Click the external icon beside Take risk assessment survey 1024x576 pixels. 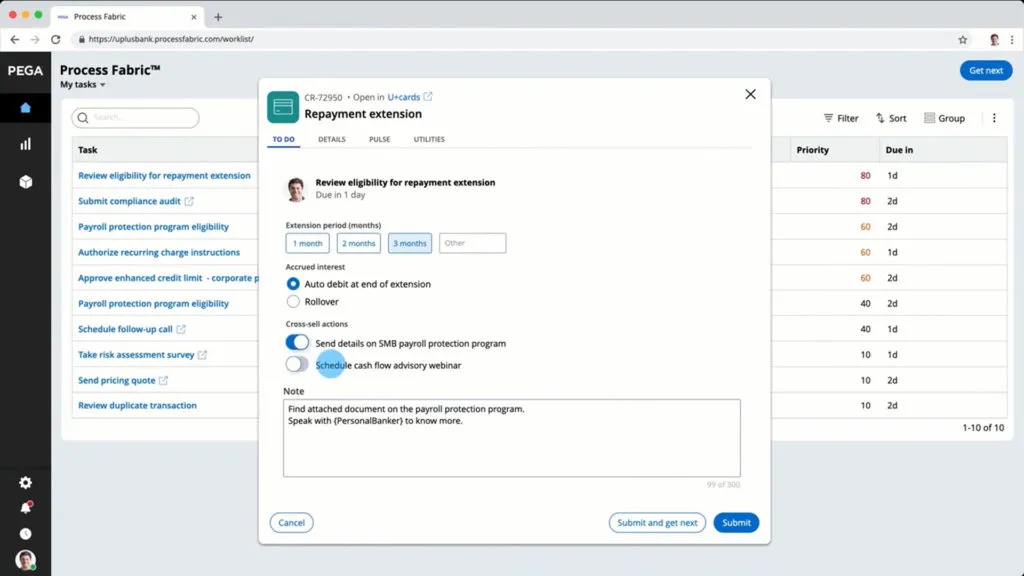(x=202, y=355)
